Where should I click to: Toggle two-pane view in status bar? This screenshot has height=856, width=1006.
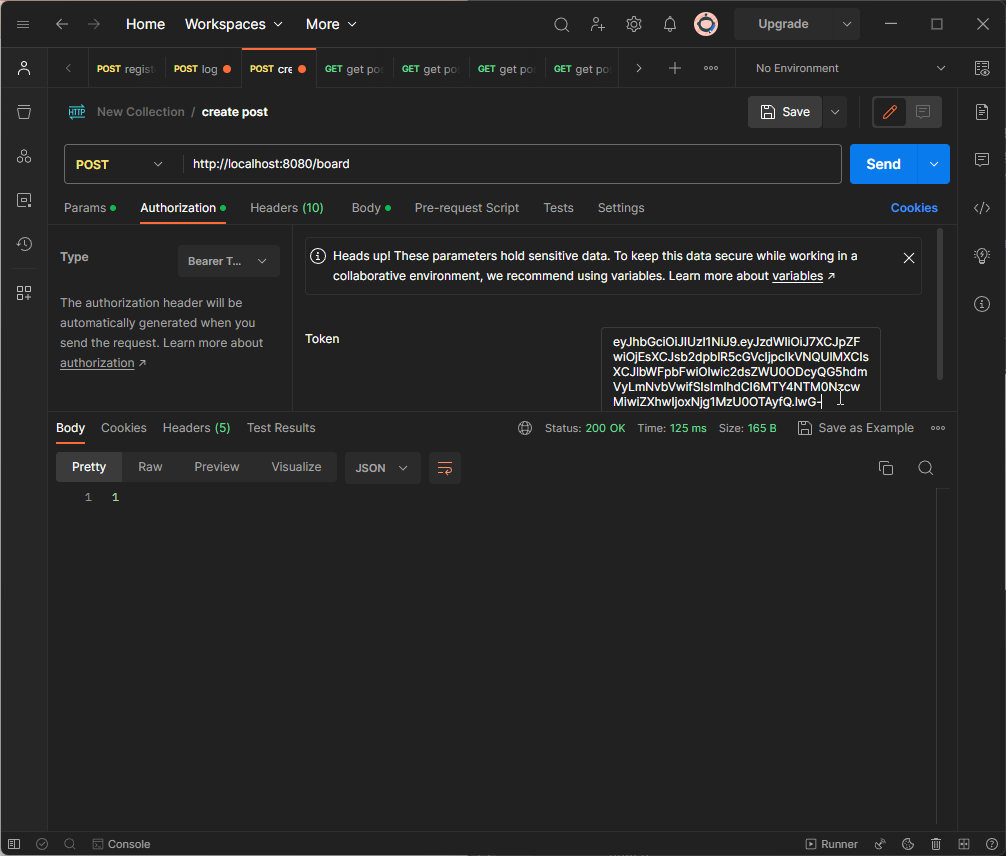point(964,844)
